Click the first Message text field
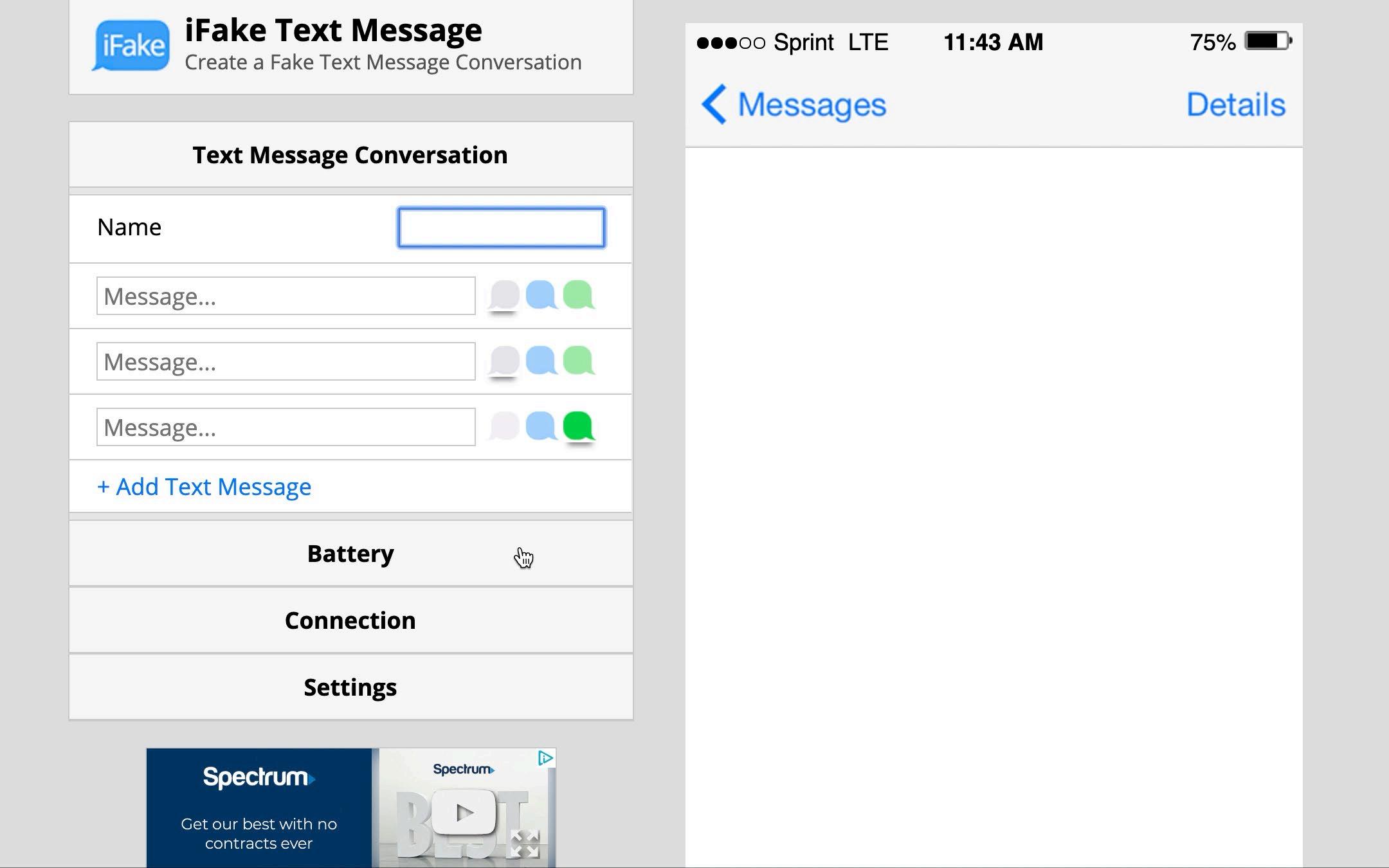This screenshot has width=1389, height=868. 286,296
